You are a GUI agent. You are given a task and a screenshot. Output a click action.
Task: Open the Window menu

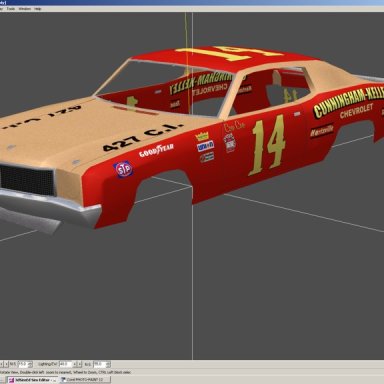tap(25, 9)
